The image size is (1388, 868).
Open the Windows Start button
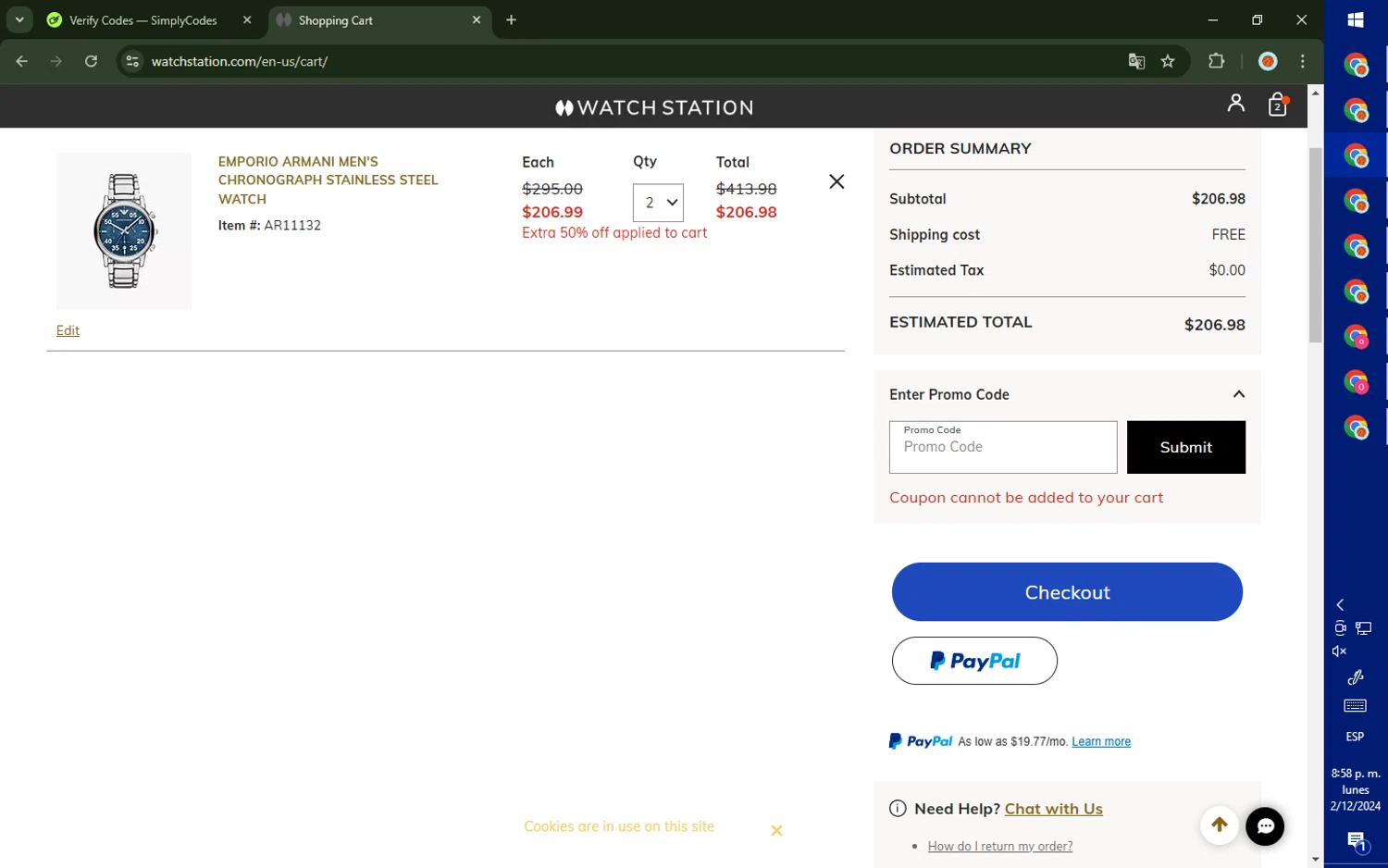pos(1356,19)
